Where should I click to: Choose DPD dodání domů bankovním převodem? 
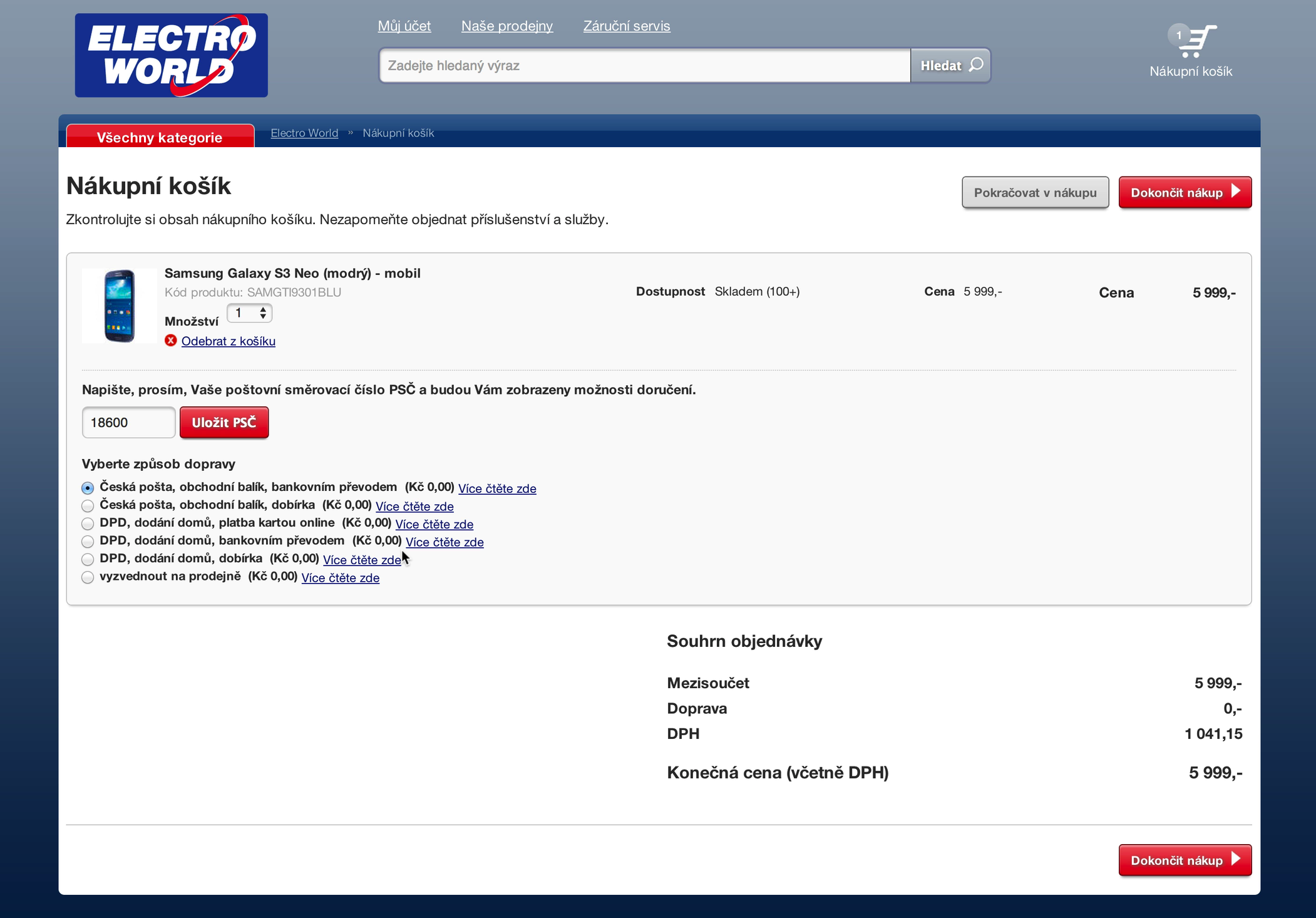coord(88,542)
